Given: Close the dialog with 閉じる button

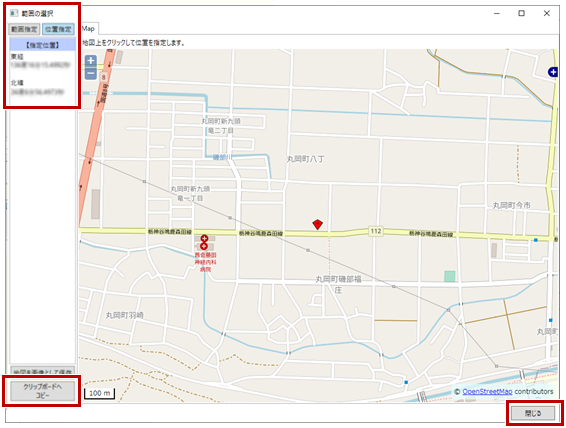Looking at the screenshot, I should 533,413.
